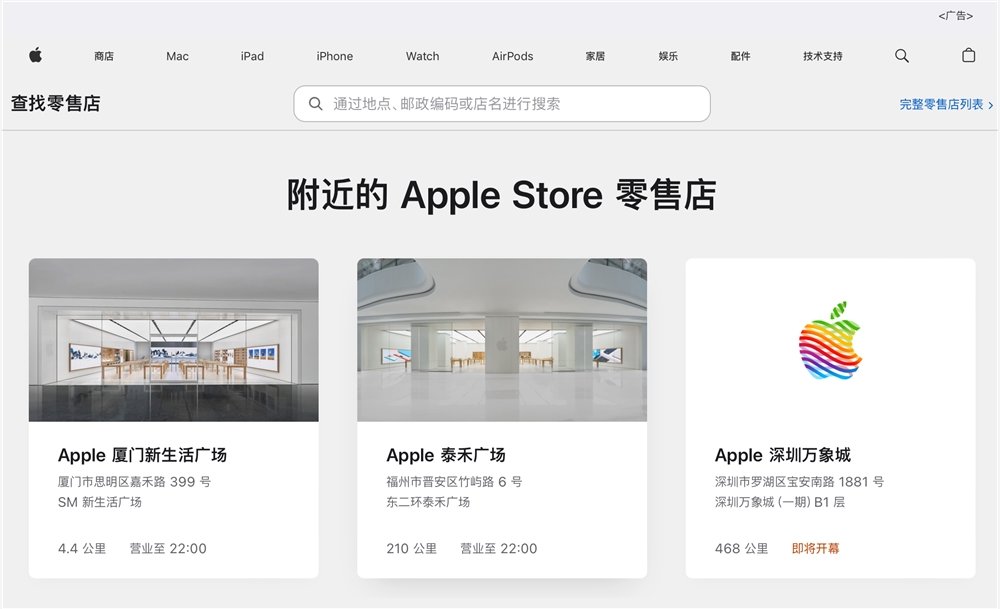
Task: Click the Apple 泰禾广场 store title
Action: (446, 455)
